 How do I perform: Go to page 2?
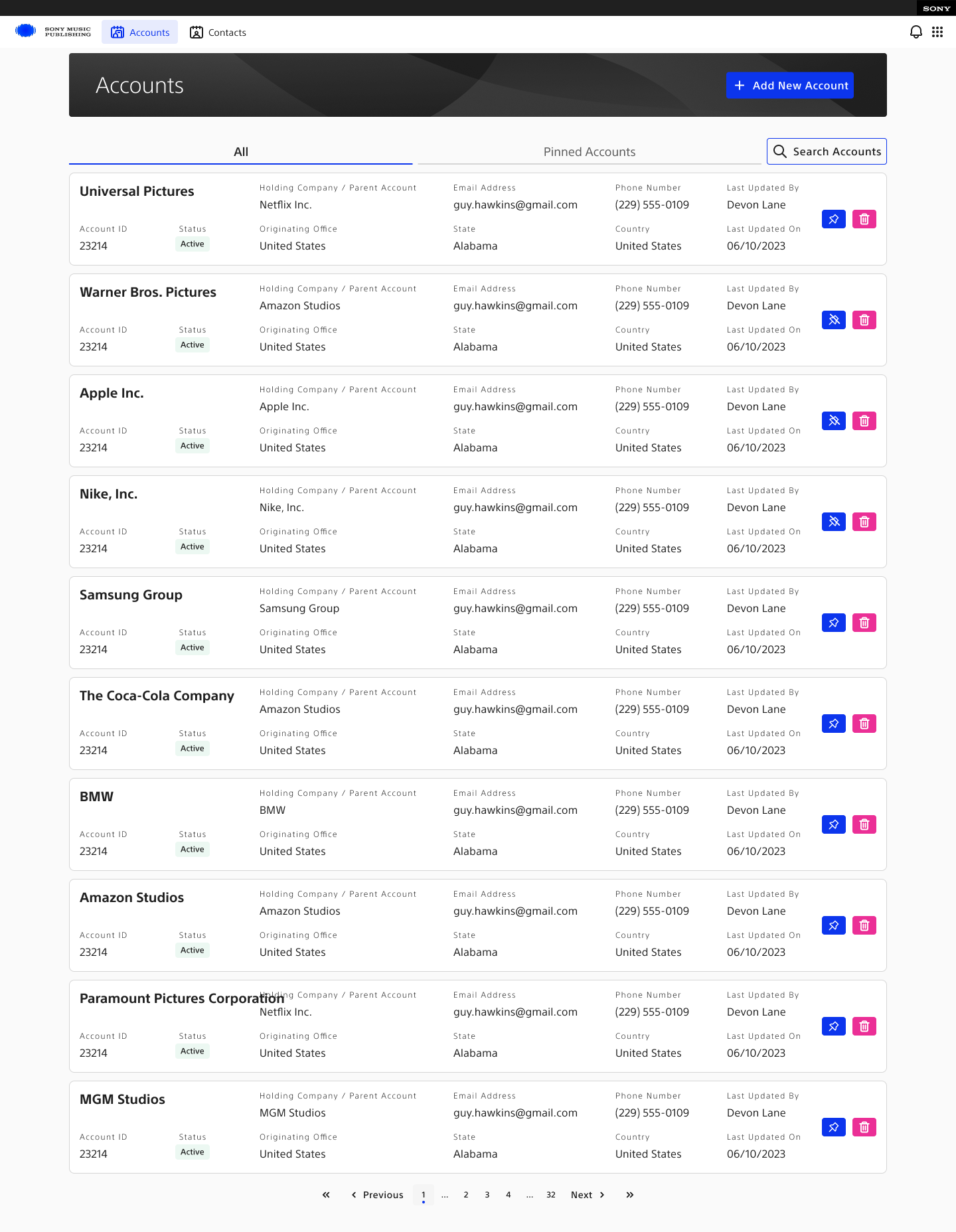[x=466, y=1195]
